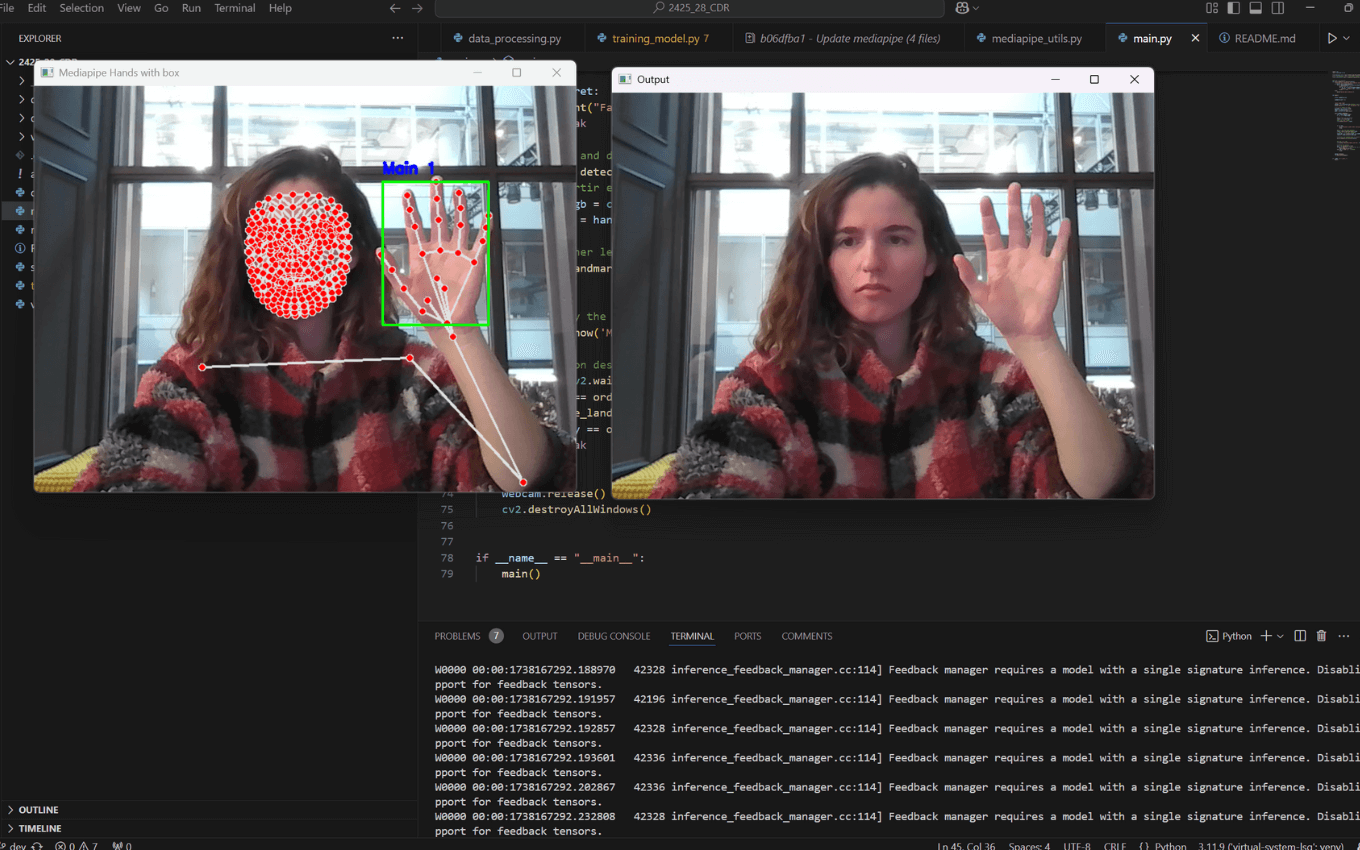Click the main() call on line 79
The width and height of the screenshot is (1360, 850).
point(521,574)
